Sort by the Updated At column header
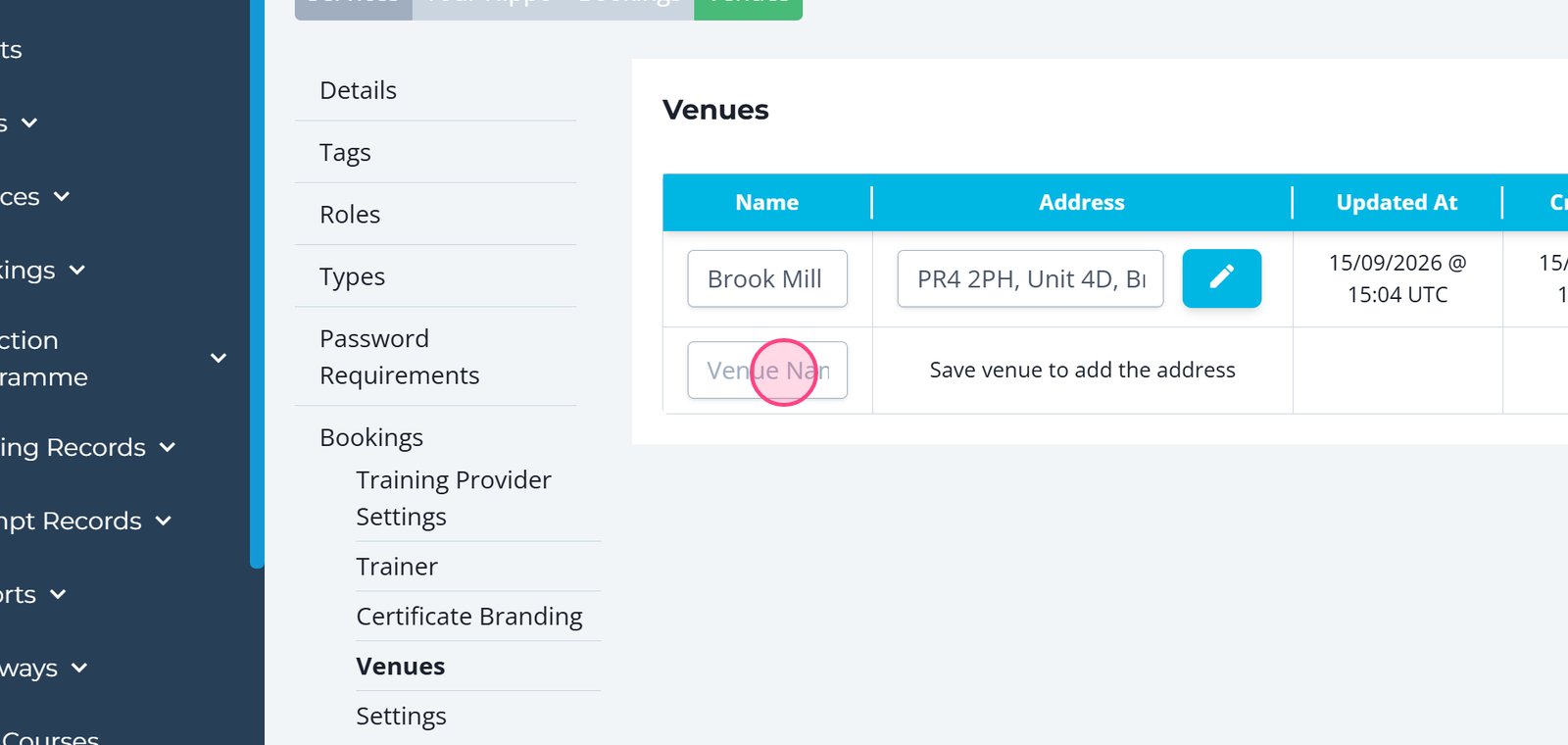The image size is (1568, 745). pyautogui.click(x=1396, y=202)
